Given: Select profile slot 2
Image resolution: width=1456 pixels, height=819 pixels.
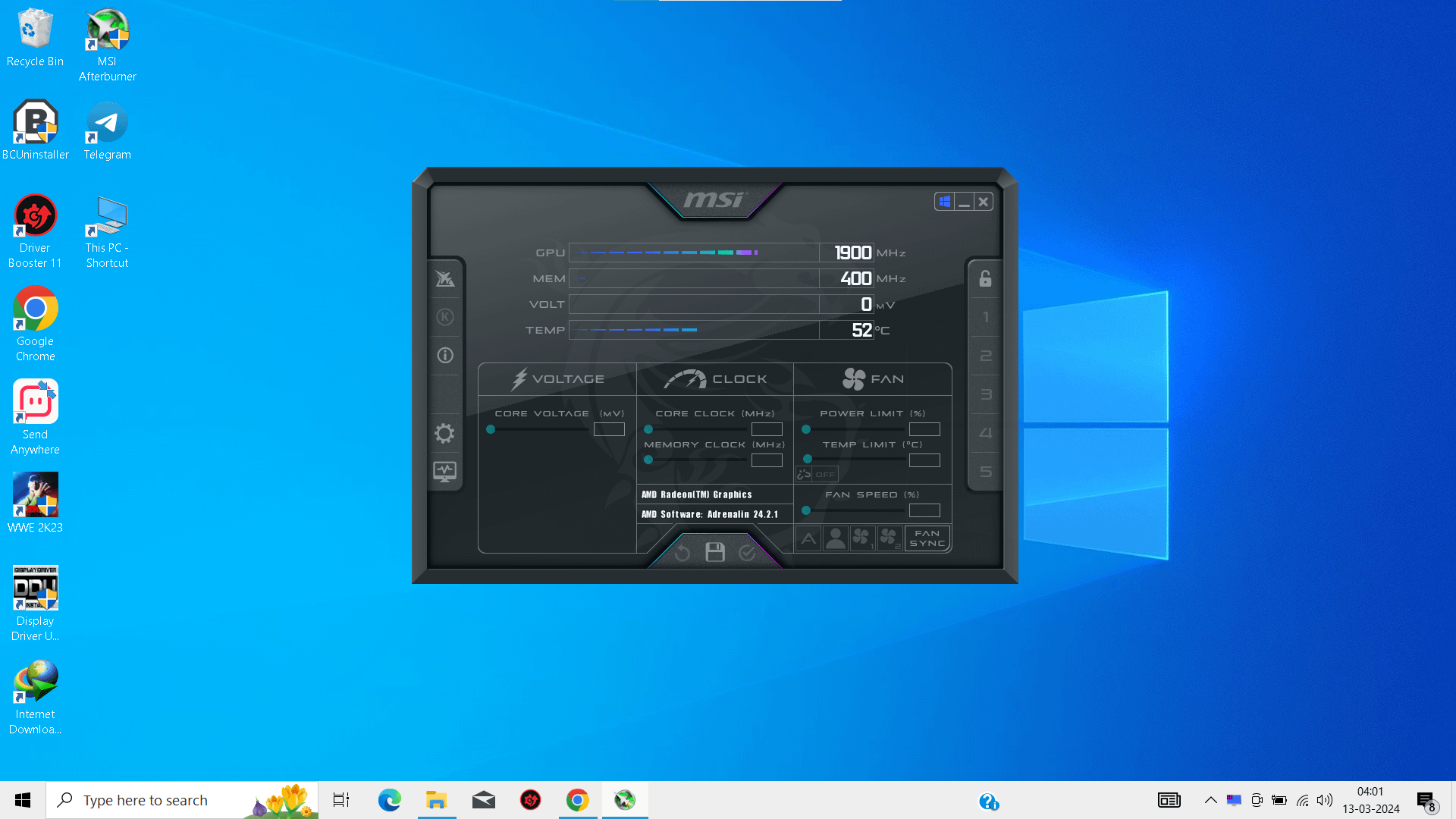Looking at the screenshot, I should point(986,356).
